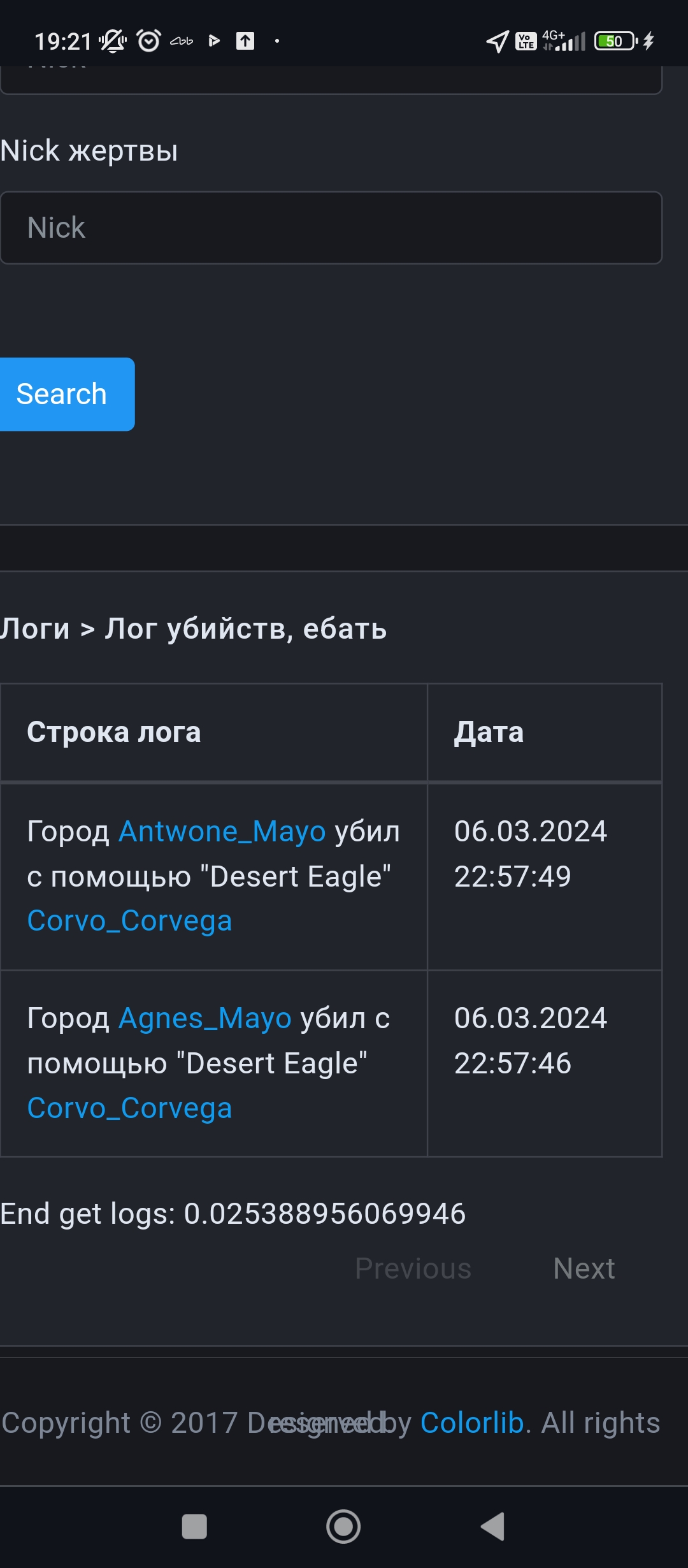688x1568 pixels.
Task: Tap the VoLTE status icon
Action: 526,41
